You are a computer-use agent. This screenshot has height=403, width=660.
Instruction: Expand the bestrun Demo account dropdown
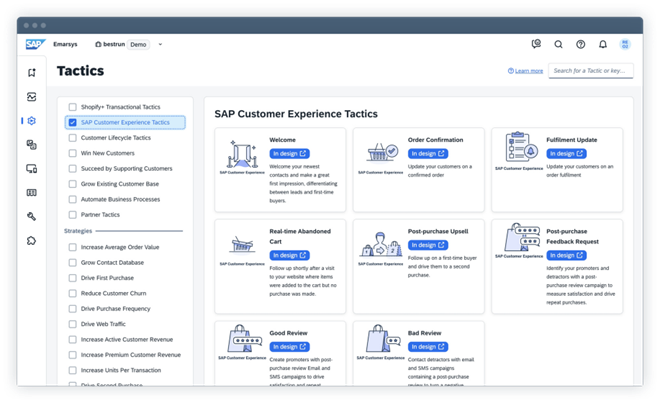point(160,44)
